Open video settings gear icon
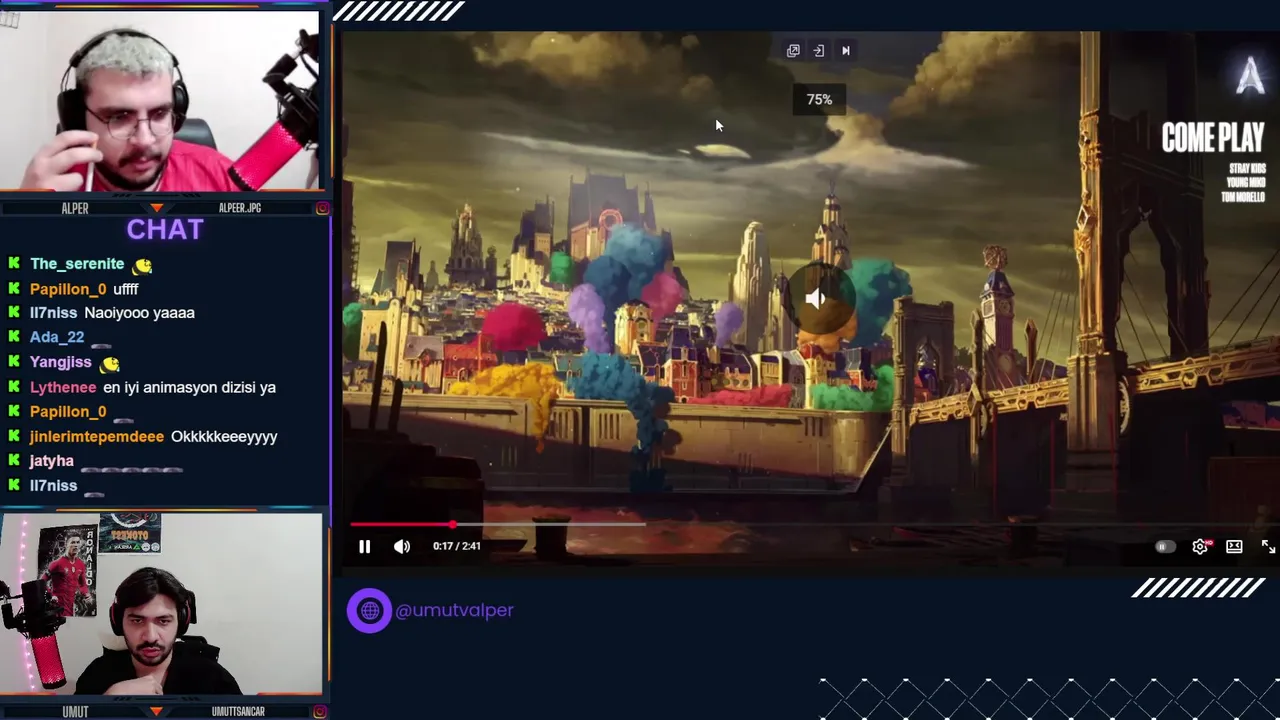The width and height of the screenshot is (1280, 720). (x=1200, y=546)
